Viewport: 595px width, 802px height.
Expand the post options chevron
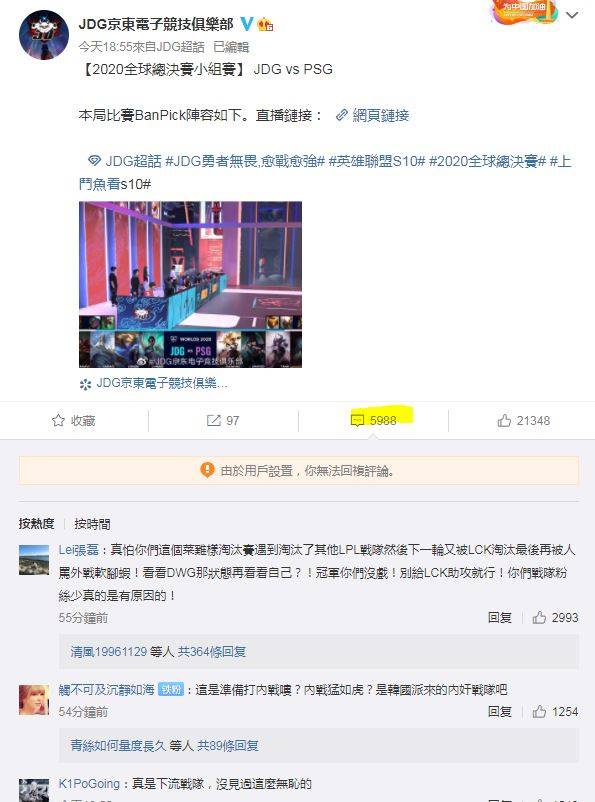point(572,15)
